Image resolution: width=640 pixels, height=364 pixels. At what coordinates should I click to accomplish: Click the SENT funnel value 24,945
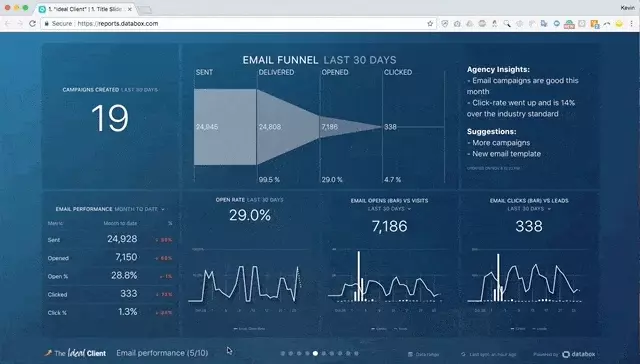(207, 127)
